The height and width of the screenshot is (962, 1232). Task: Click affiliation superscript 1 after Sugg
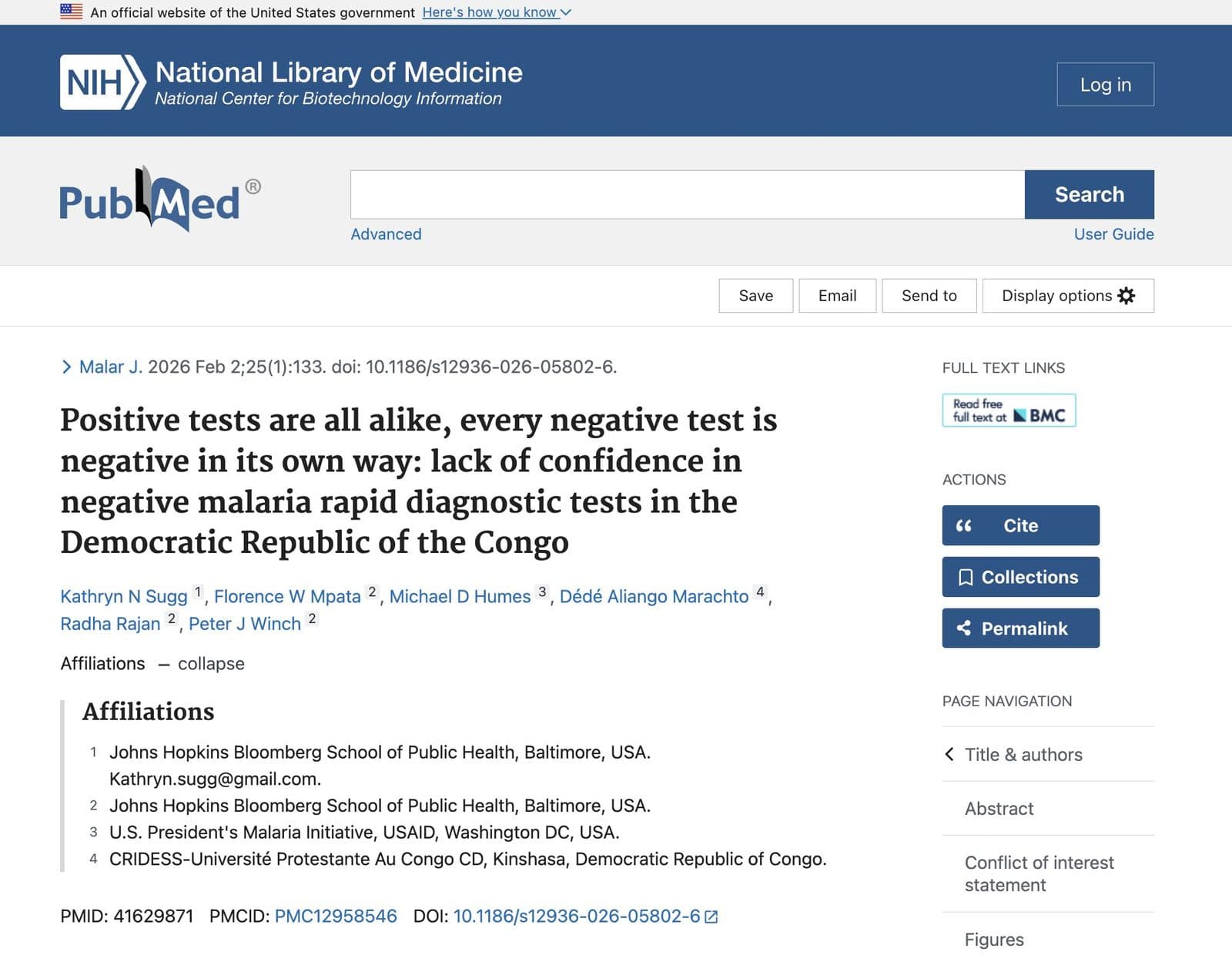(x=198, y=592)
